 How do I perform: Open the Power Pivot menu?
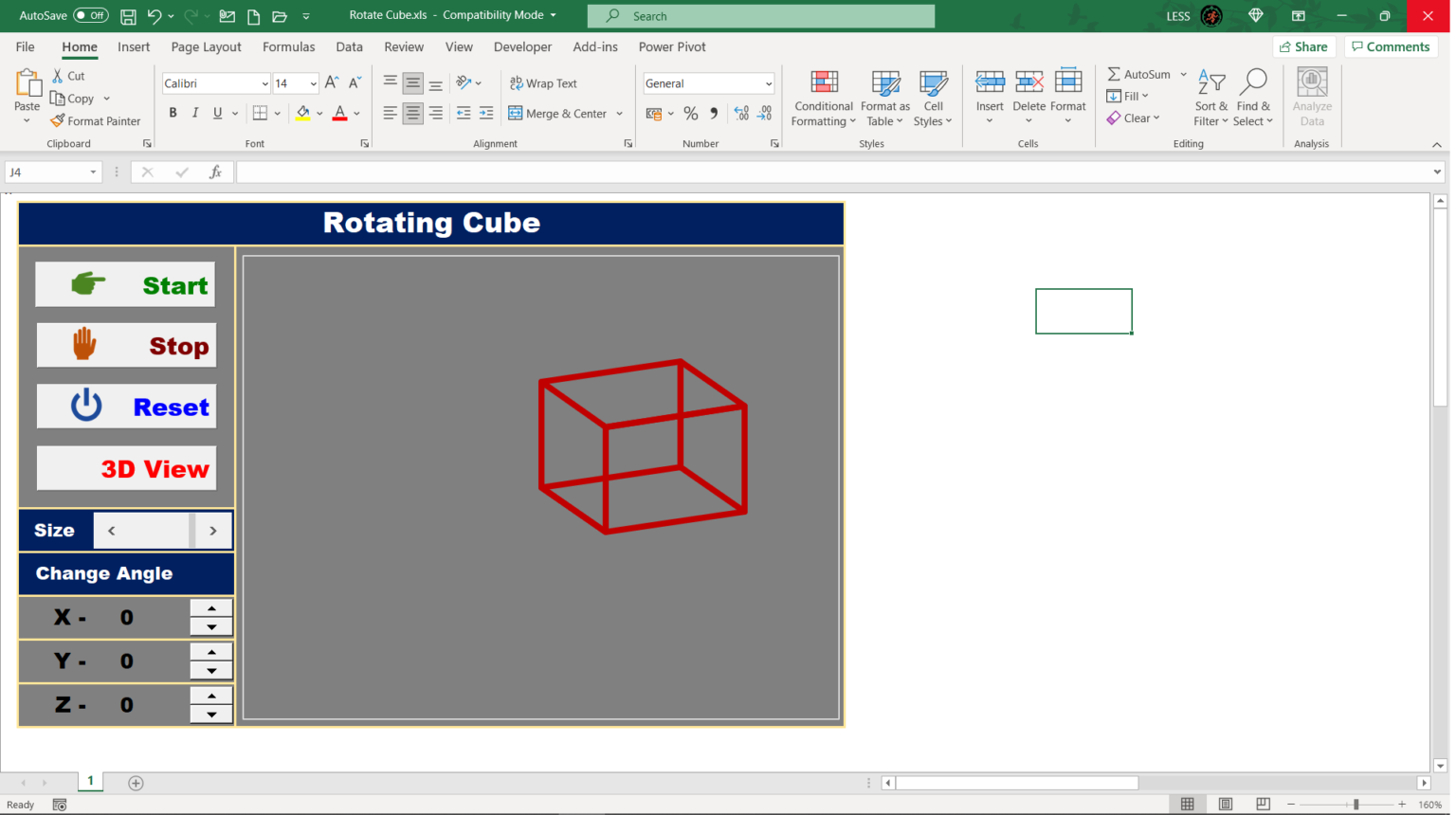pos(671,46)
